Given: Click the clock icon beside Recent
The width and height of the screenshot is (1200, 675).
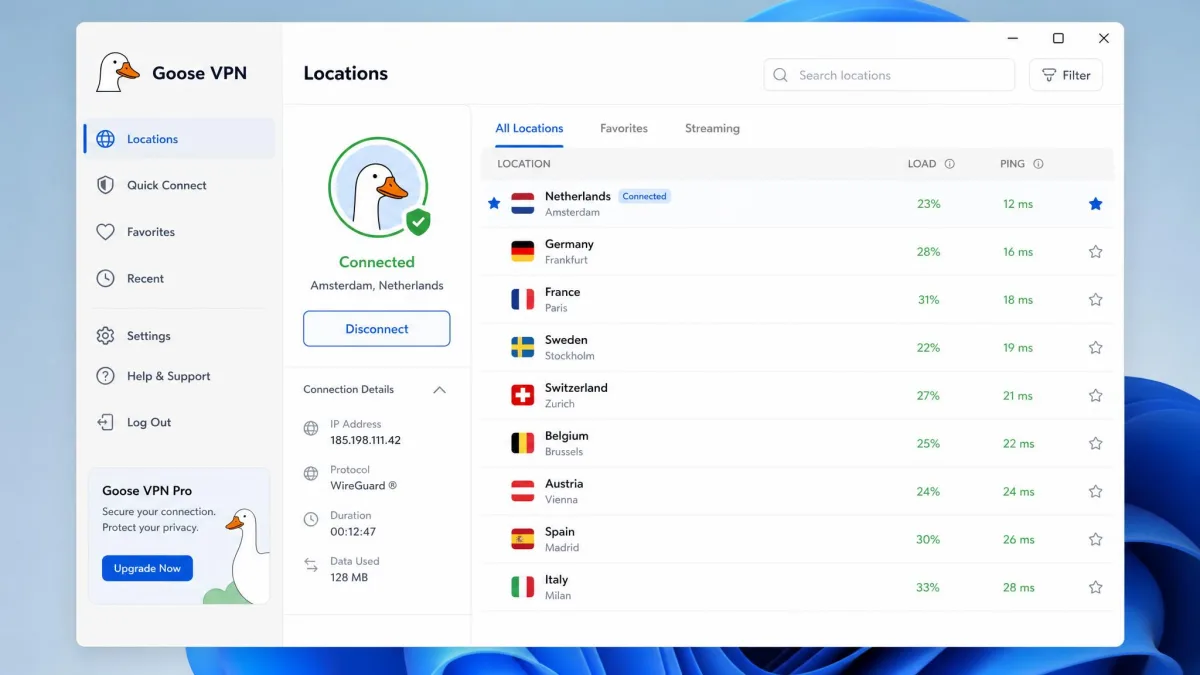Looking at the screenshot, I should click(x=105, y=279).
